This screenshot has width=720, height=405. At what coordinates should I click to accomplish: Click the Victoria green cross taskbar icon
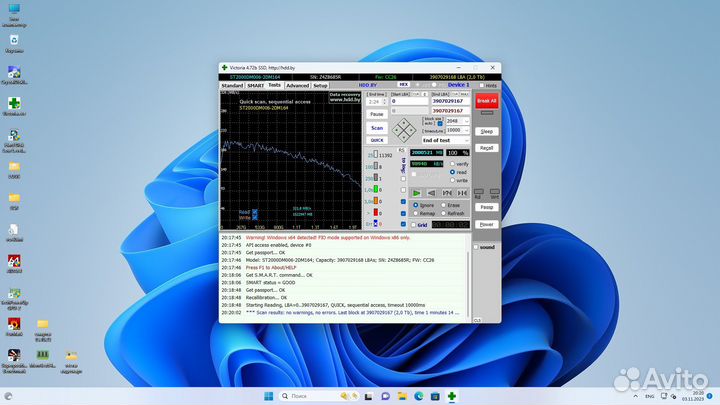click(452, 396)
